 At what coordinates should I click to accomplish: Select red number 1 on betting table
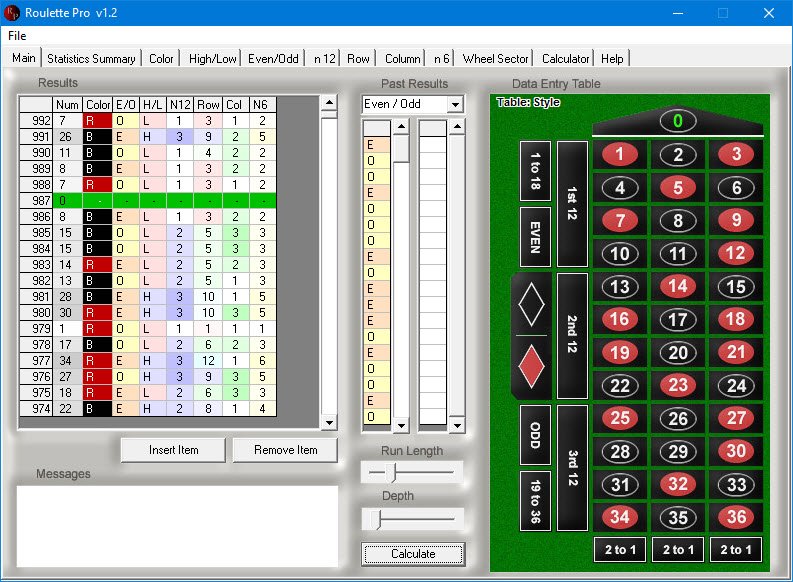coord(620,154)
